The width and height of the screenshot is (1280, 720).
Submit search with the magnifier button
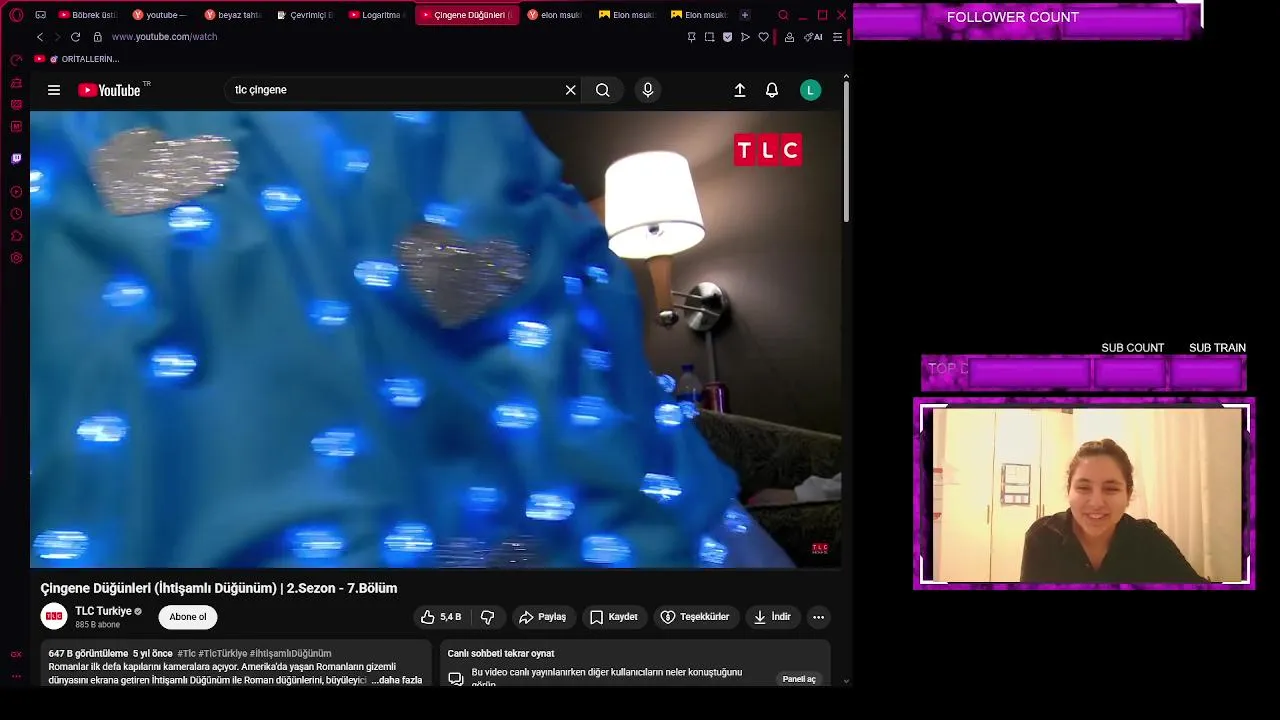[x=603, y=90]
